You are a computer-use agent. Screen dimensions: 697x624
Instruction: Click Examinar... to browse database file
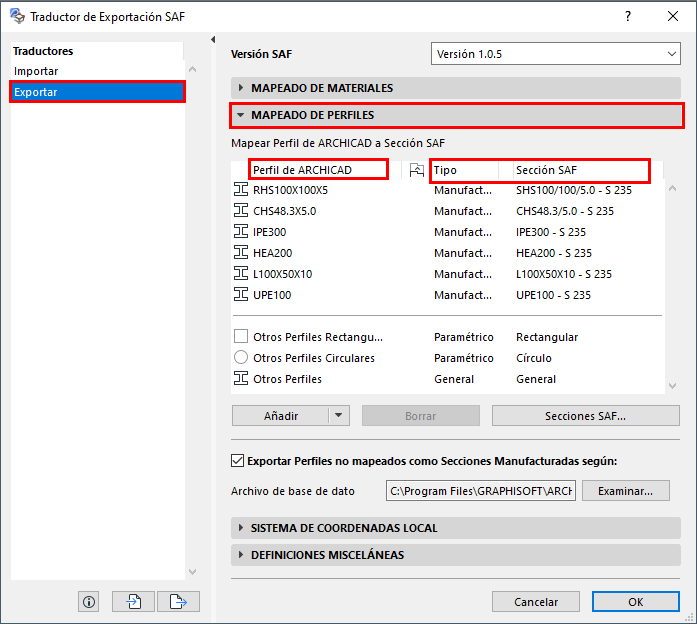pyautogui.click(x=625, y=491)
